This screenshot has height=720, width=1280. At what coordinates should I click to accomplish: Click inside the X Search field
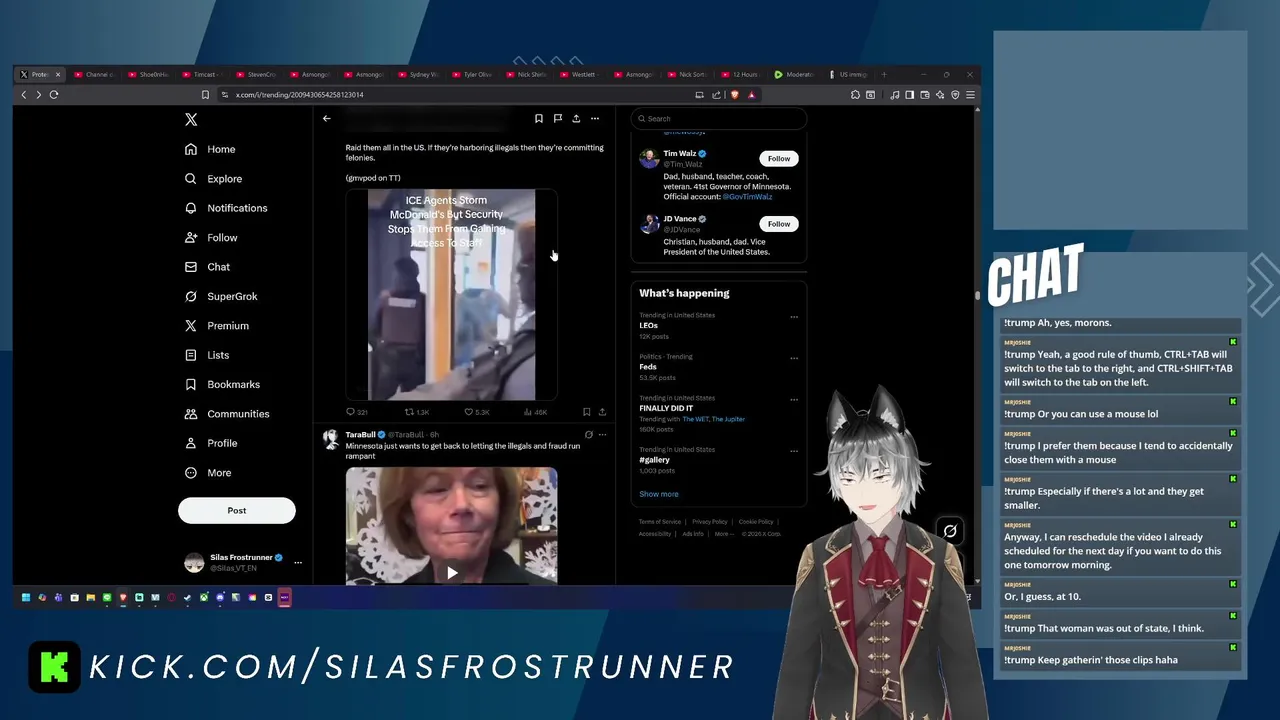pyautogui.click(x=718, y=118)
